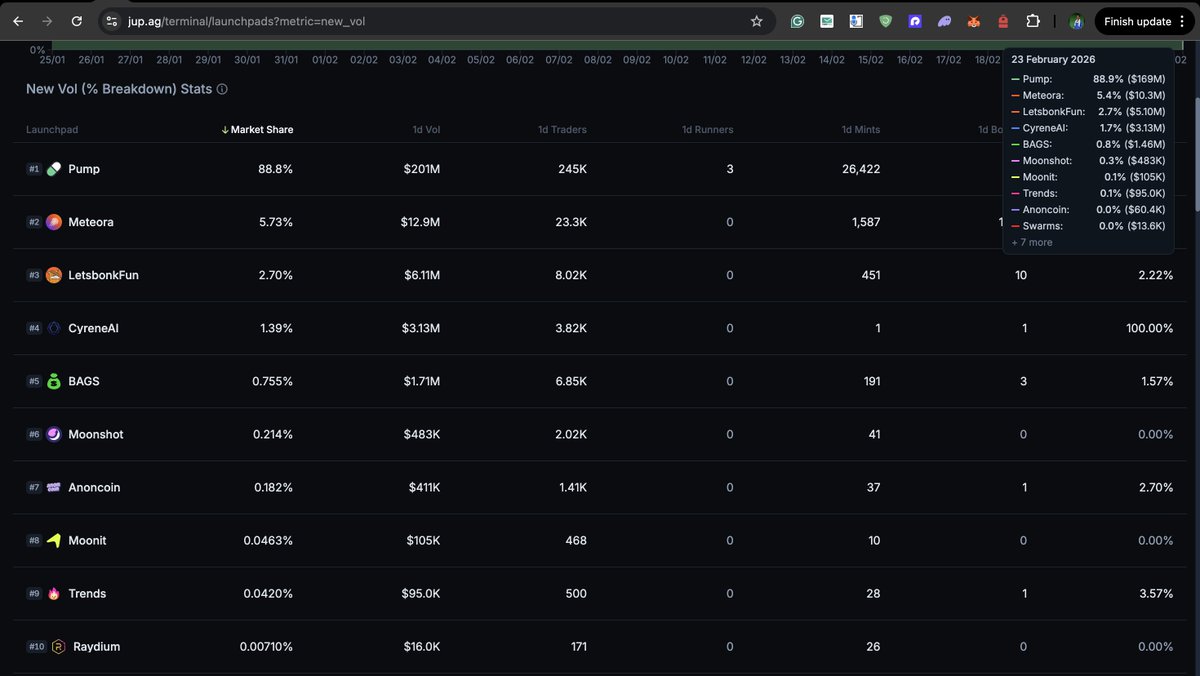Image resolution: width=1200 pixels, height=676 pixels.
Task: Click LetsbonkFun's 8.02K traders value
Action: click(x=569, y=275)
